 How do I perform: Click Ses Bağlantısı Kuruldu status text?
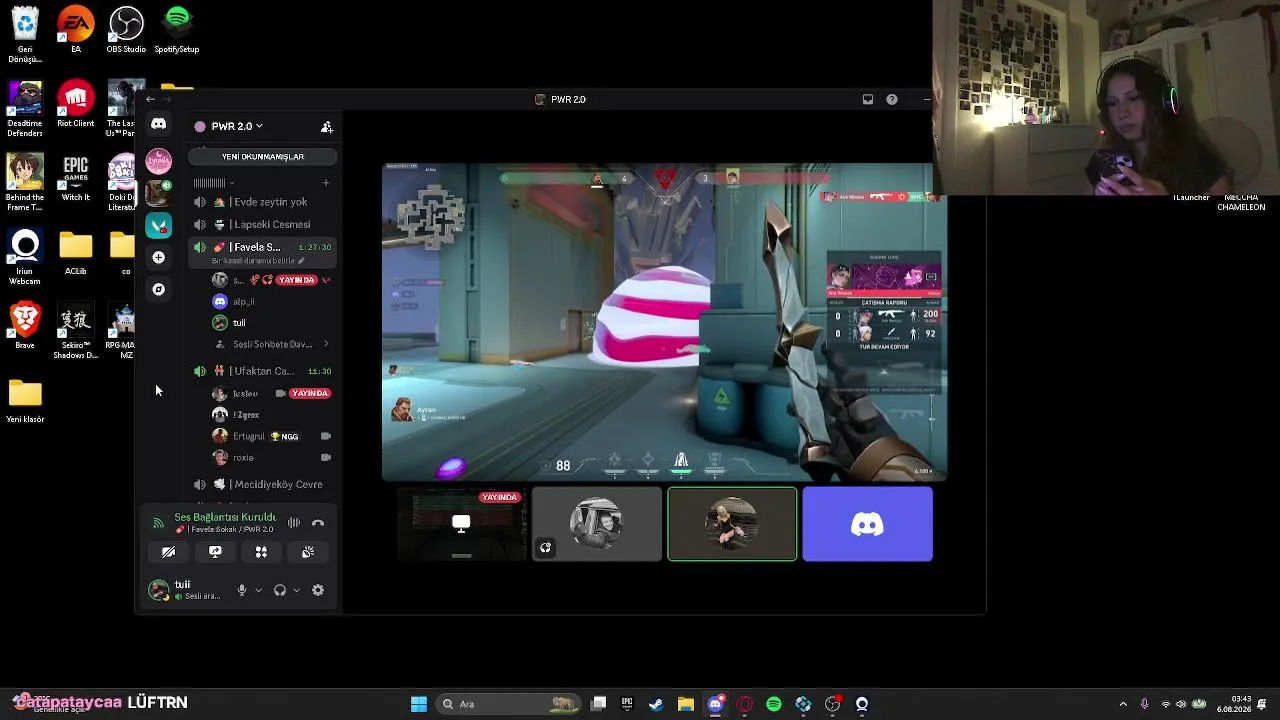pos(225,517)
